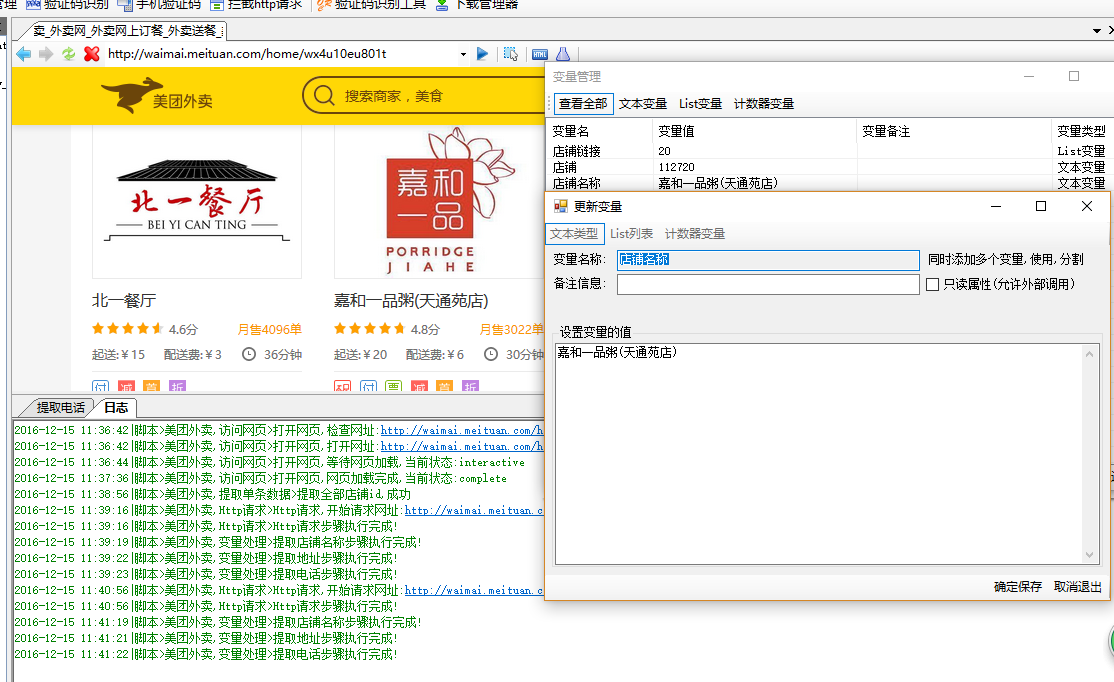Viewport: 1114px width, 682px height.
Task: Open the Http request URL logged at 11:39:16
Action: (474, 511)
